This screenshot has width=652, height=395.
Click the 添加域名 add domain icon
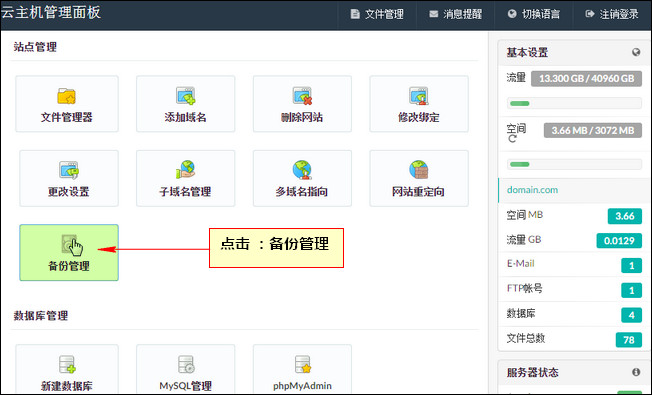pyautogui.click(x=185, y=104)
